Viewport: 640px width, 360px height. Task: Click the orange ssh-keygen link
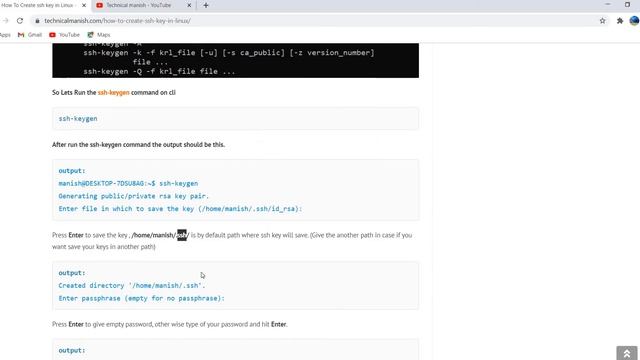pyautogui.click(x=113, y=93)
